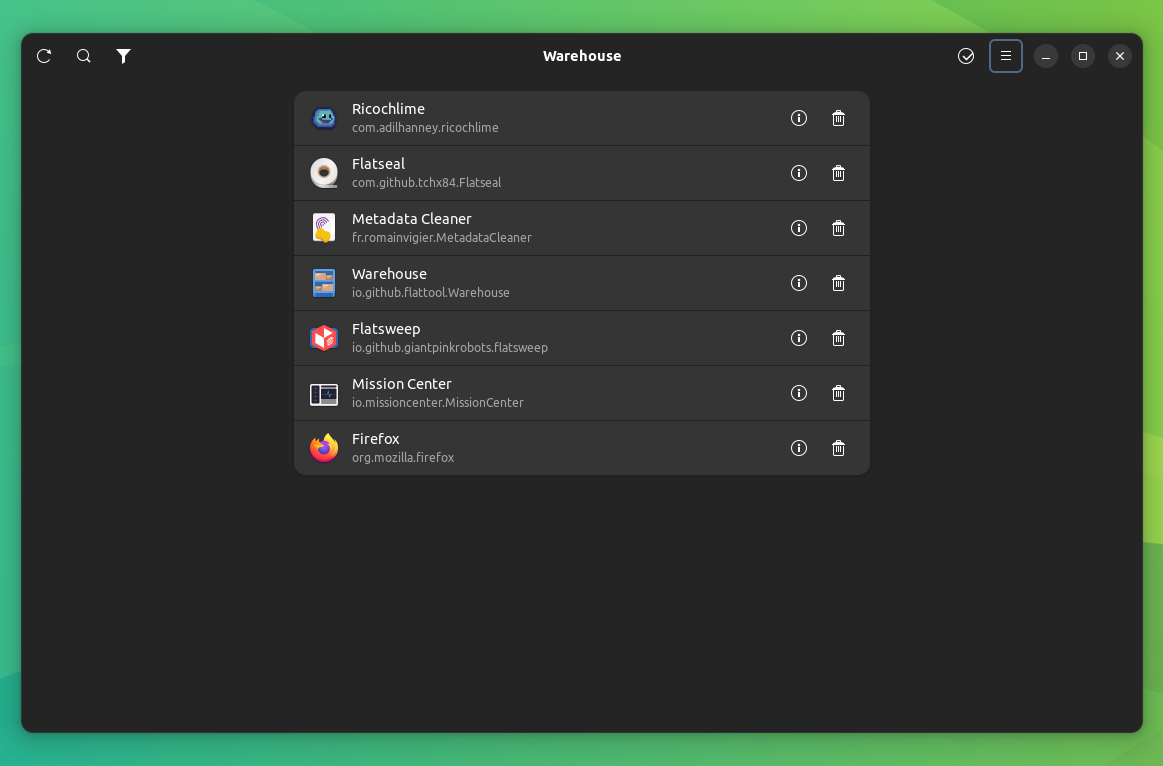Delete Warehouse itself via trash icon

[x=838, y=283]
